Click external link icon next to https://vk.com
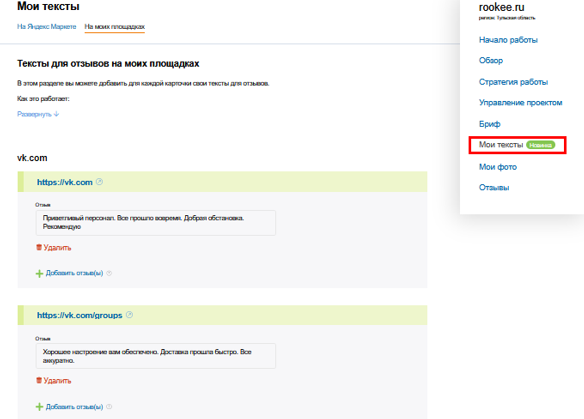Screen dimensions: 584x419 99,182
